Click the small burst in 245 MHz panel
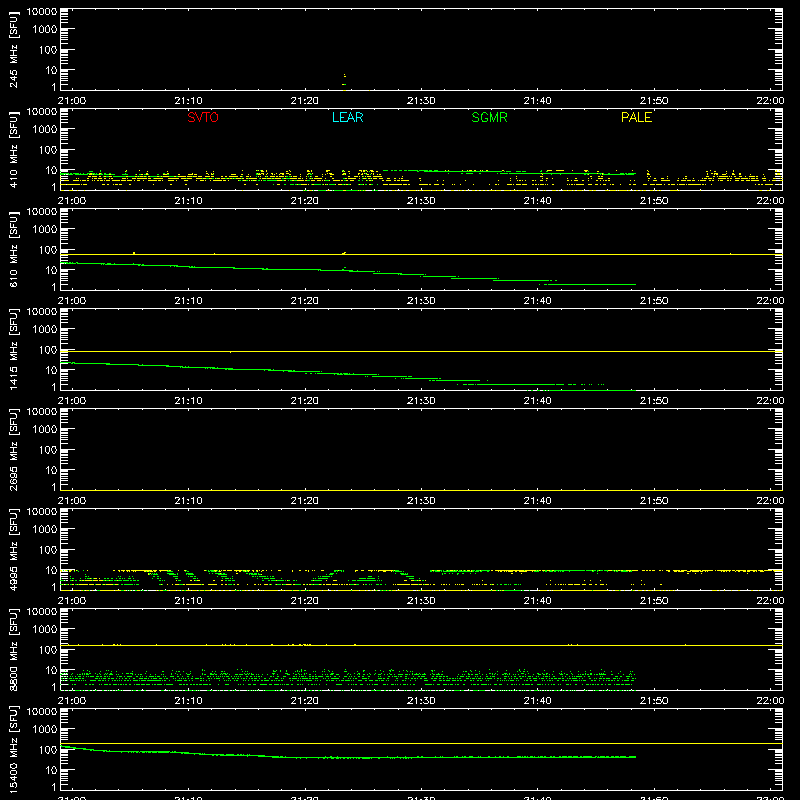800x800 pixels. (x=344, y=81)
